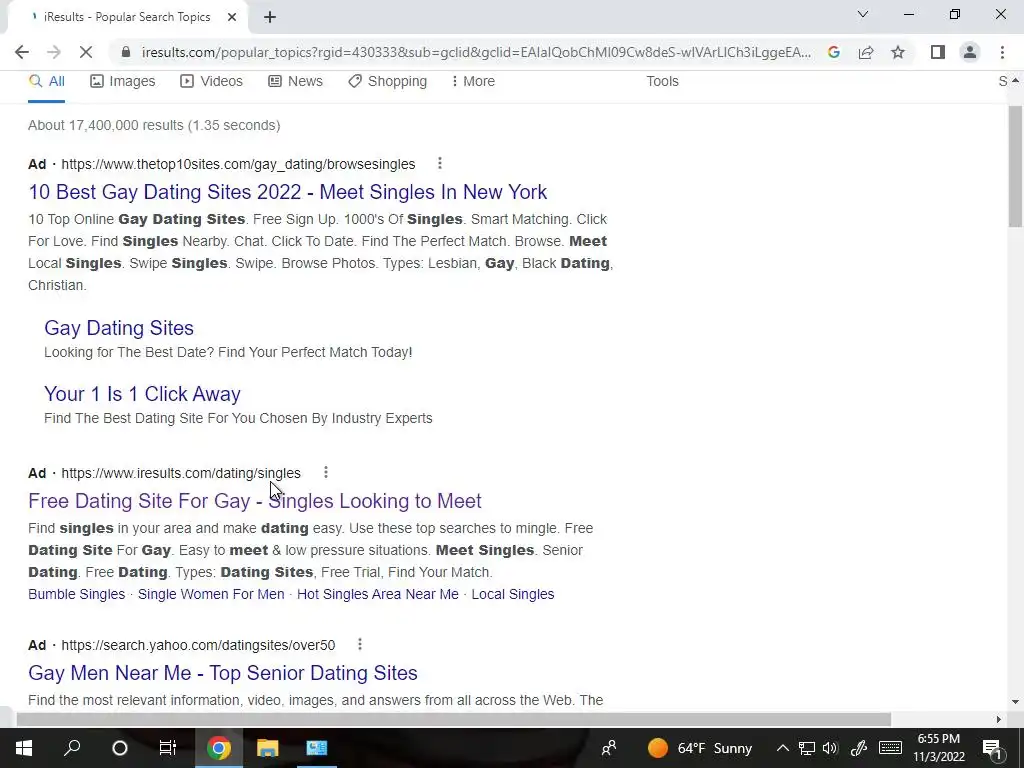The height and width of the screenshot is (768, 1024).
Task: Share this page icon
Action: 866,52
